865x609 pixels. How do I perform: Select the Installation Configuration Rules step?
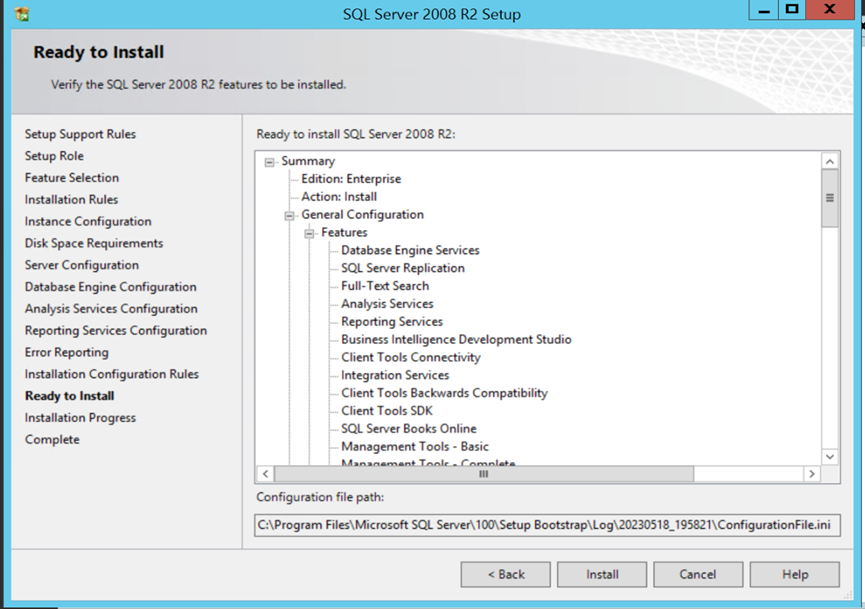coord(111,374)
